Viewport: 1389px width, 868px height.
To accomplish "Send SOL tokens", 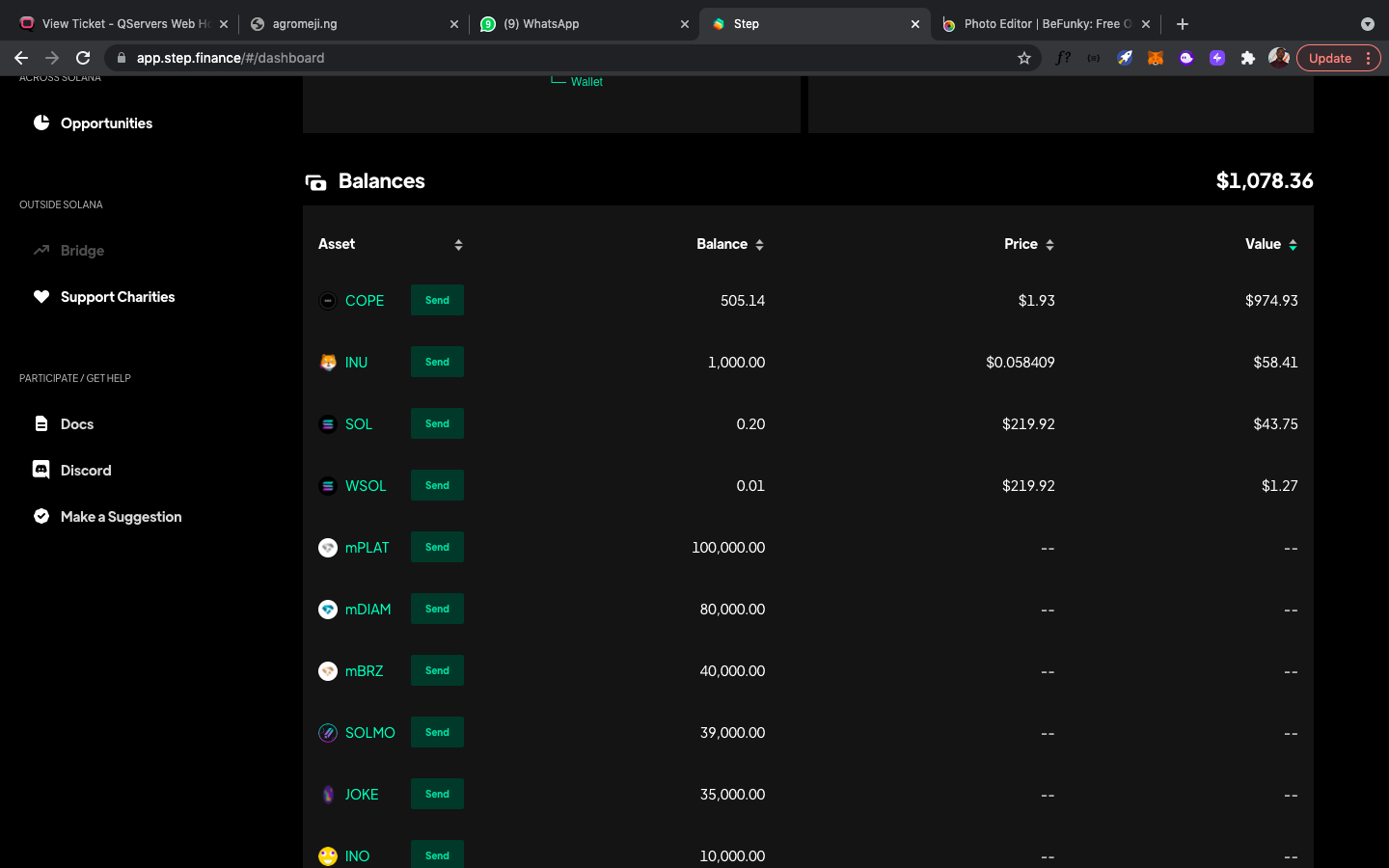I will click(437, 423).
